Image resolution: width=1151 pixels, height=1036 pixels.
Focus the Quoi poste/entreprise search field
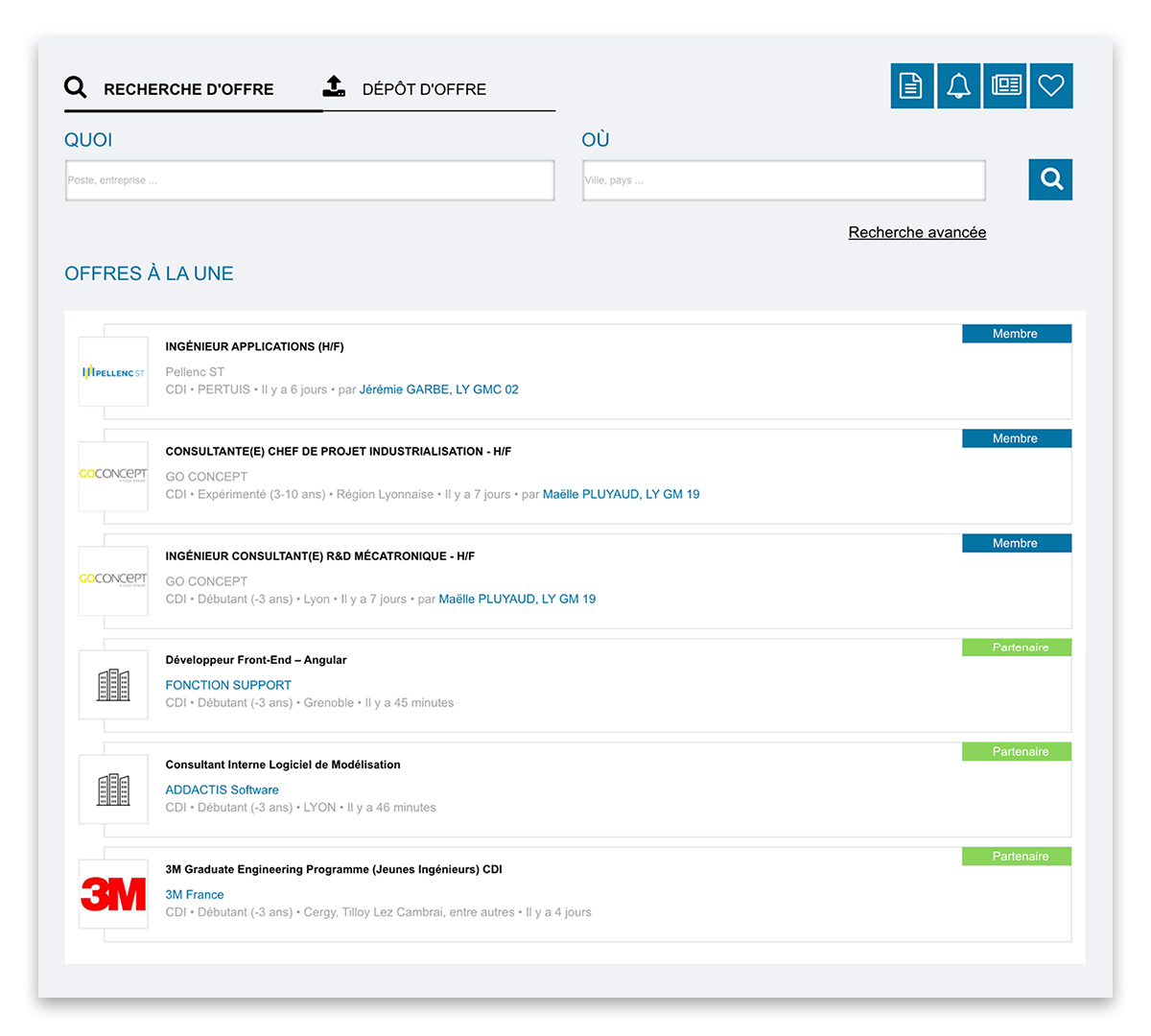(x=310, y=180)
